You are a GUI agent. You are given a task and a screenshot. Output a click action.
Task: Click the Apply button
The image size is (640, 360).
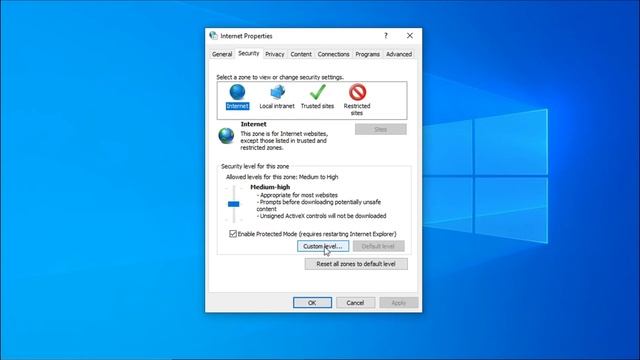point(398,302)
